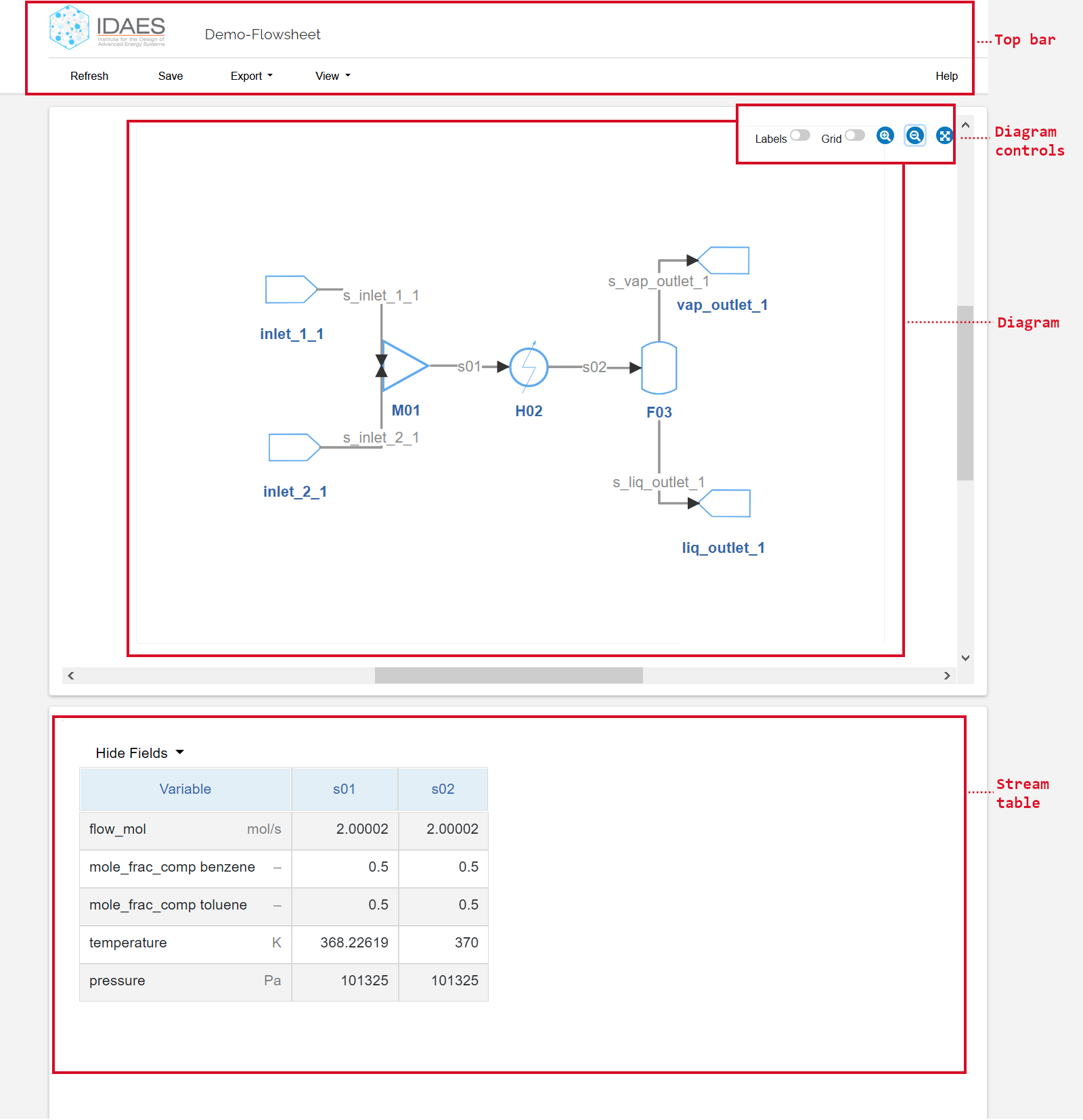The height and width of the screenshot is (1120, 1083).
Task: Click the temperature value 368.22619
Action: pos(355,943)
